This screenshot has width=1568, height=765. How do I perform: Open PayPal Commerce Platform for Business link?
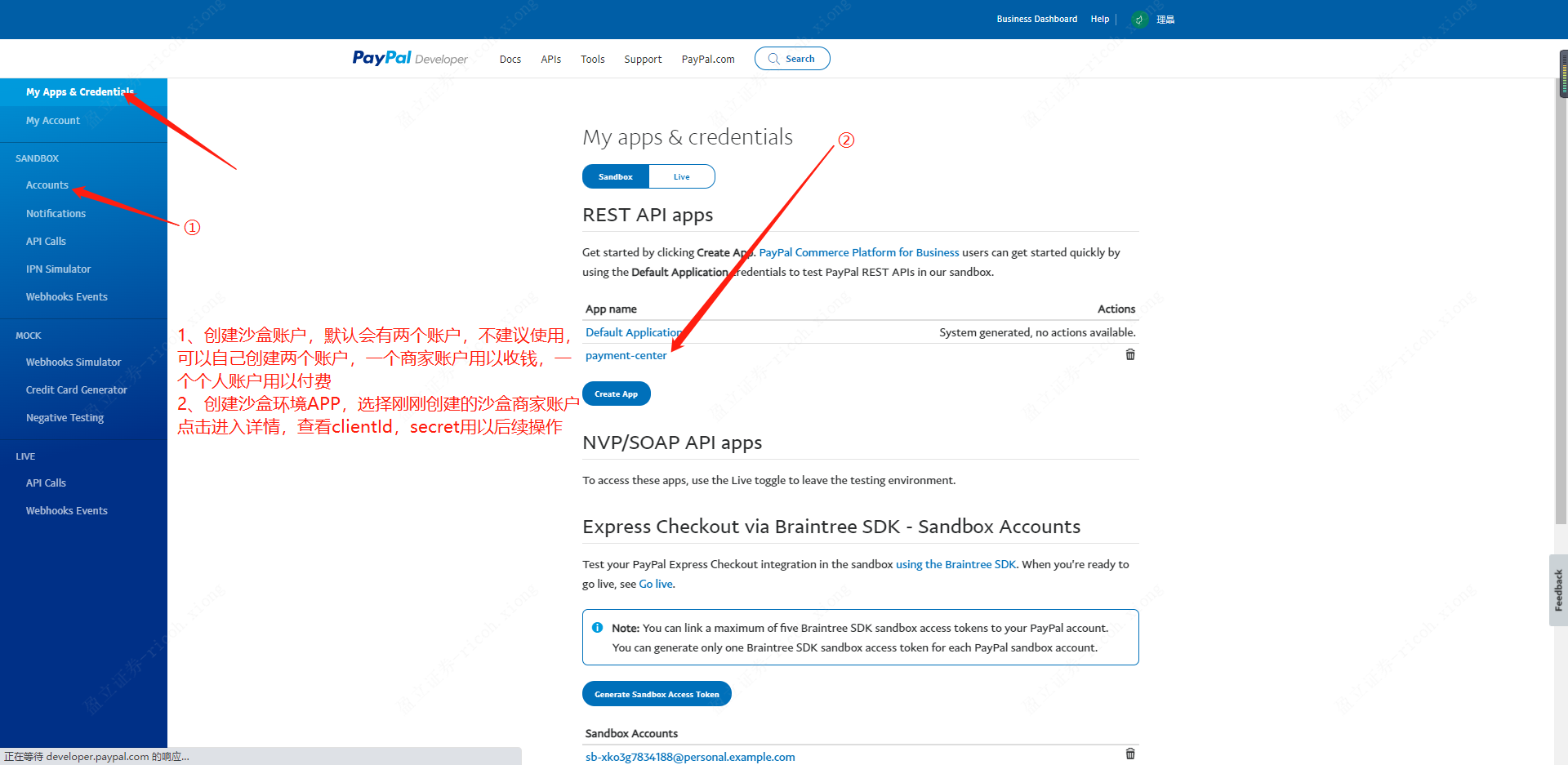click(x=859, y=252)
